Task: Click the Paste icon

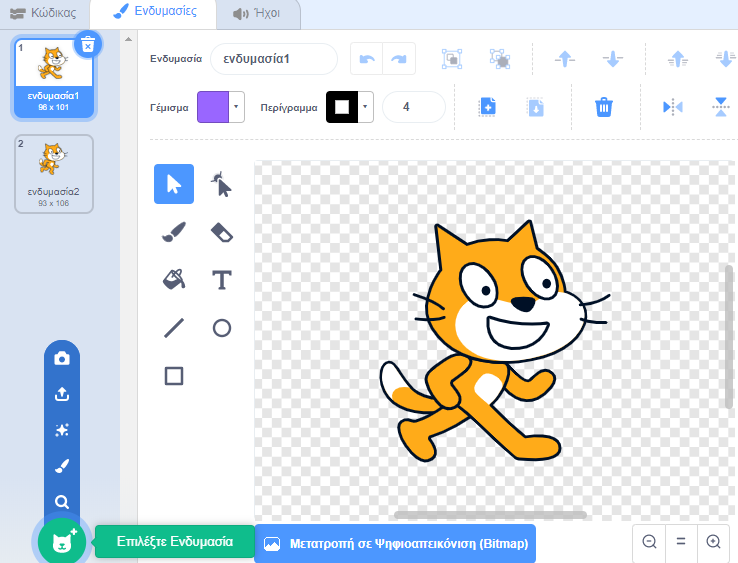Action: [536, 107]
